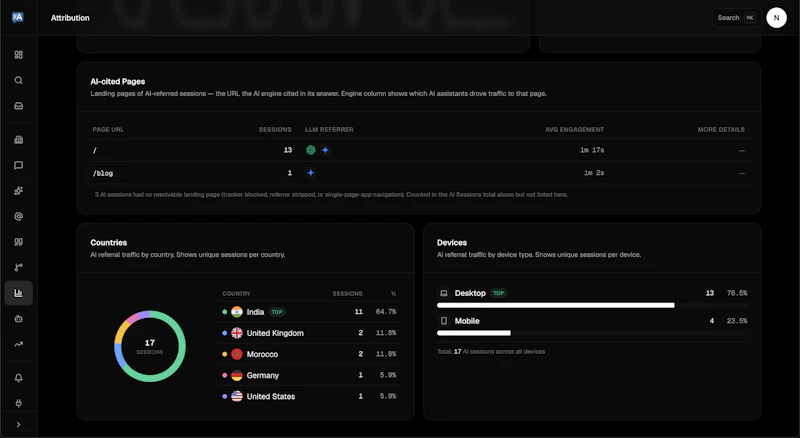800x438 pixels.
Task: Open notifications bell icon in sidebar
Action: click(18, 378)
